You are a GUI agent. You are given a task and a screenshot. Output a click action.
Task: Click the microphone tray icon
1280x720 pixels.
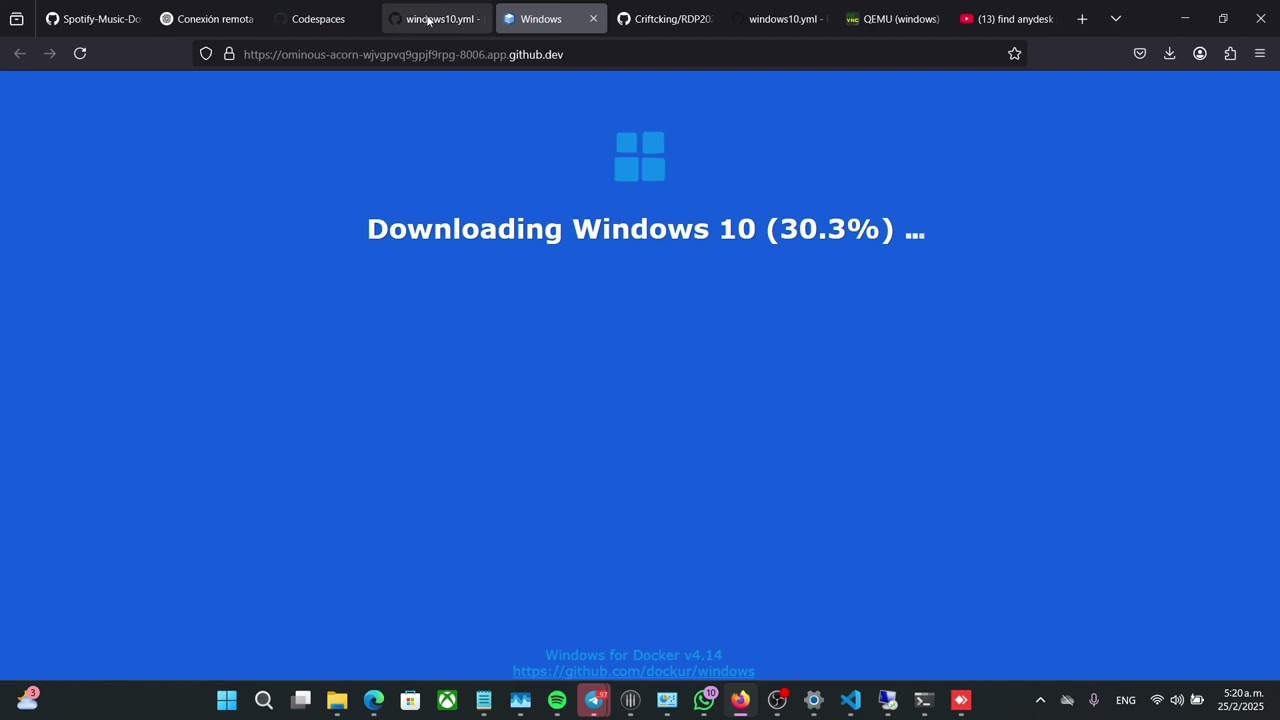click(x=1094, y=700)
